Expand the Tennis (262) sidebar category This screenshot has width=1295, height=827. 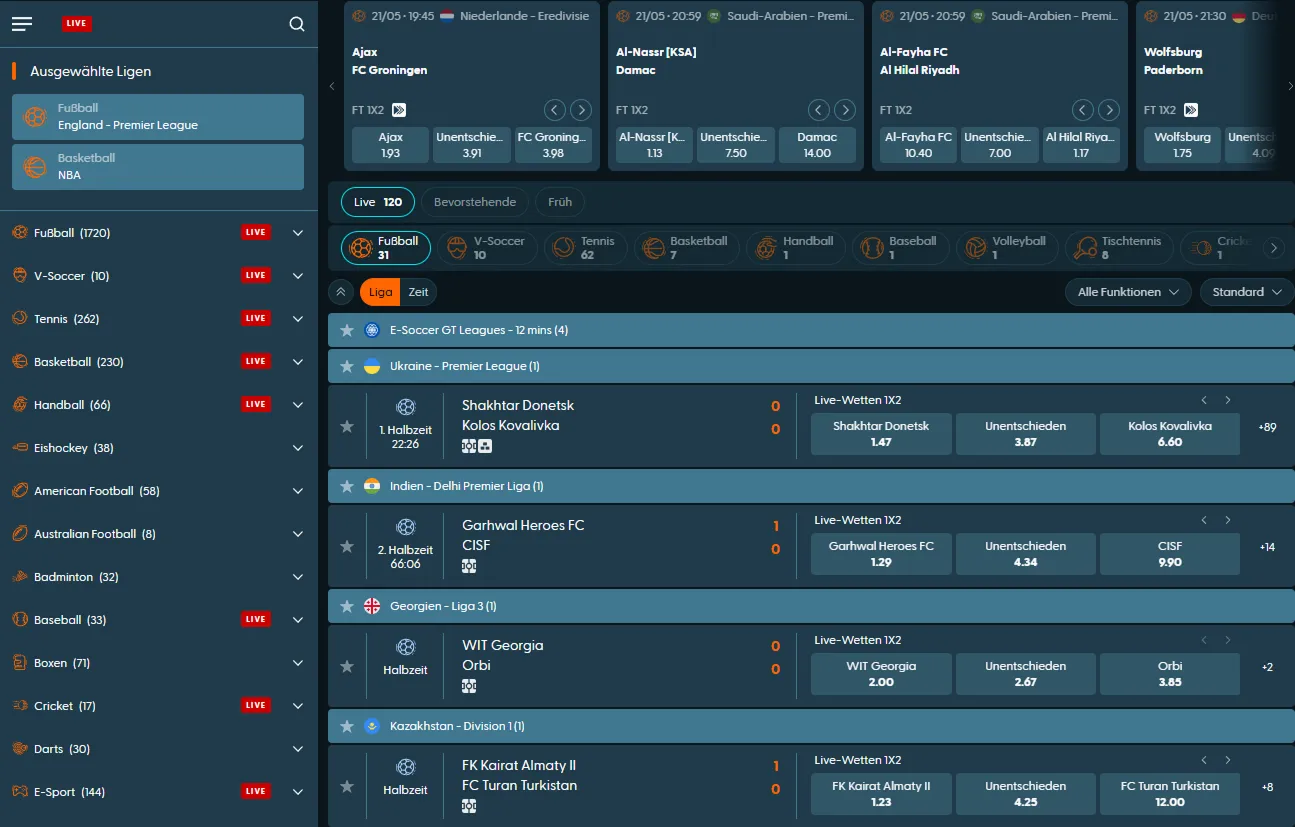coord(297,319)
